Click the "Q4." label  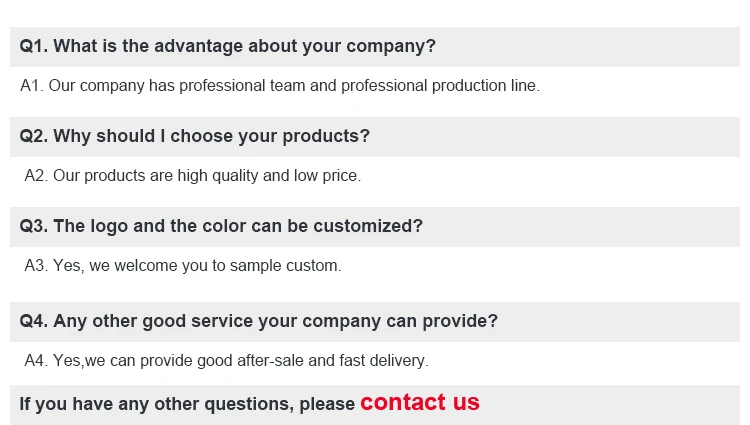(x=33, y=321)
